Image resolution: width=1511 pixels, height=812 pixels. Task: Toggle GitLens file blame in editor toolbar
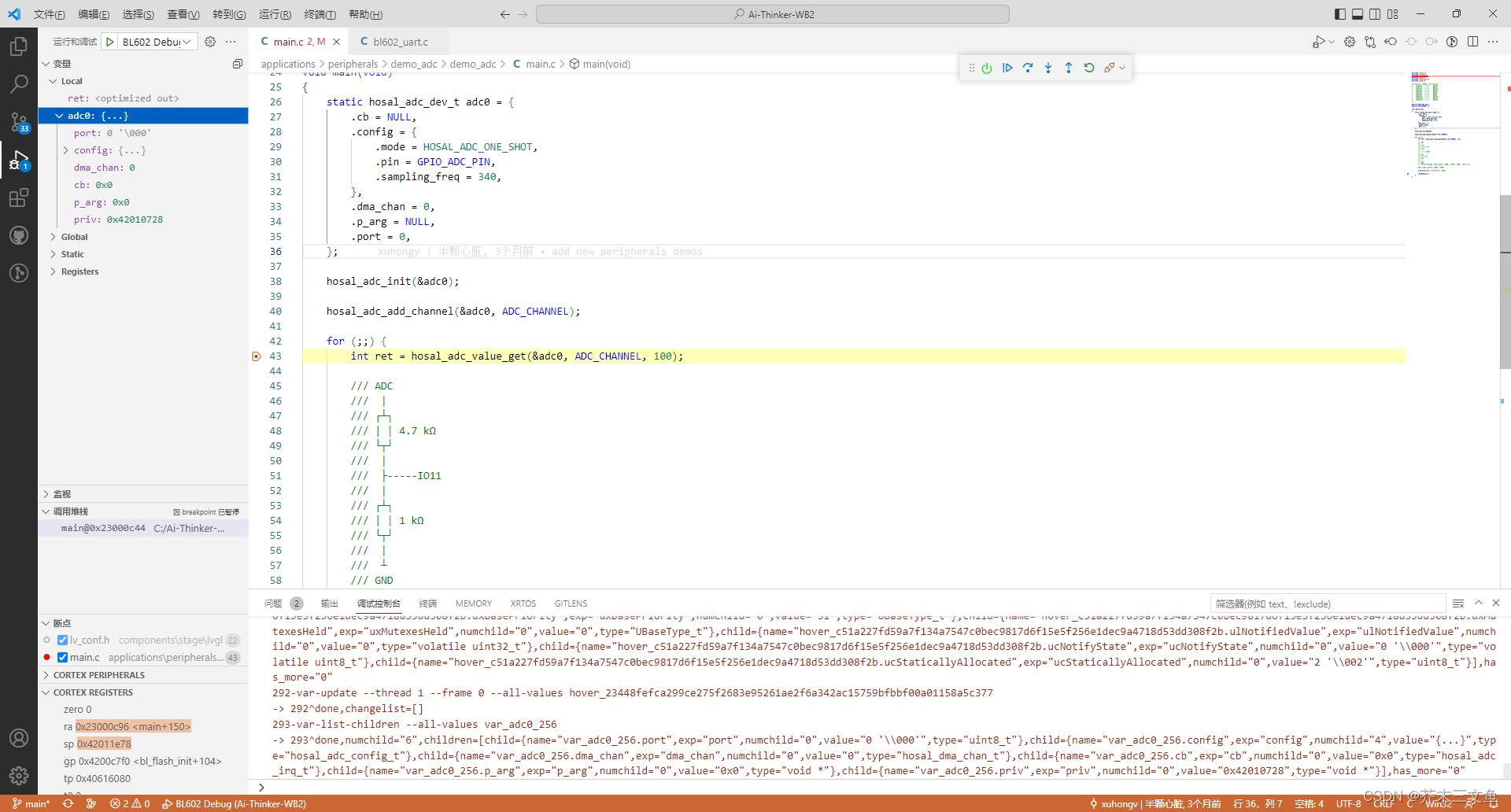[x=1452, y=42]
